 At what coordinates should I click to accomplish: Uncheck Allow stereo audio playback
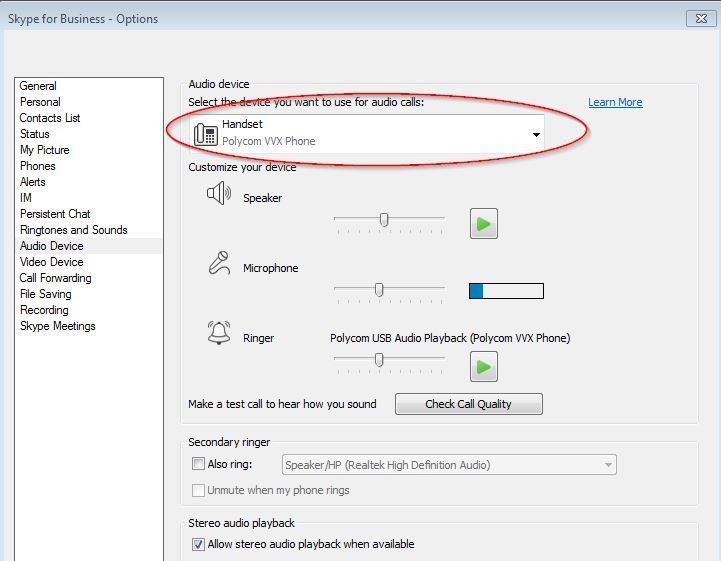(198, 544)
